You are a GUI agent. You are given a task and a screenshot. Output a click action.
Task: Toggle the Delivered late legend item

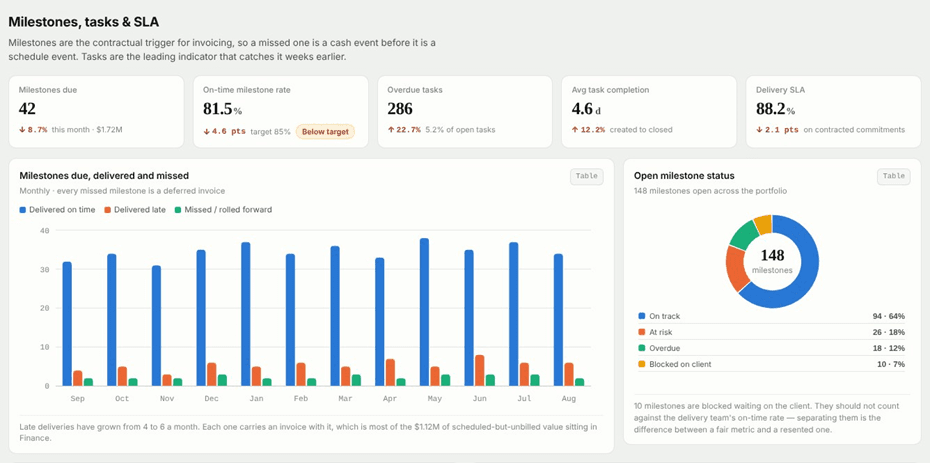click(135, 210)
